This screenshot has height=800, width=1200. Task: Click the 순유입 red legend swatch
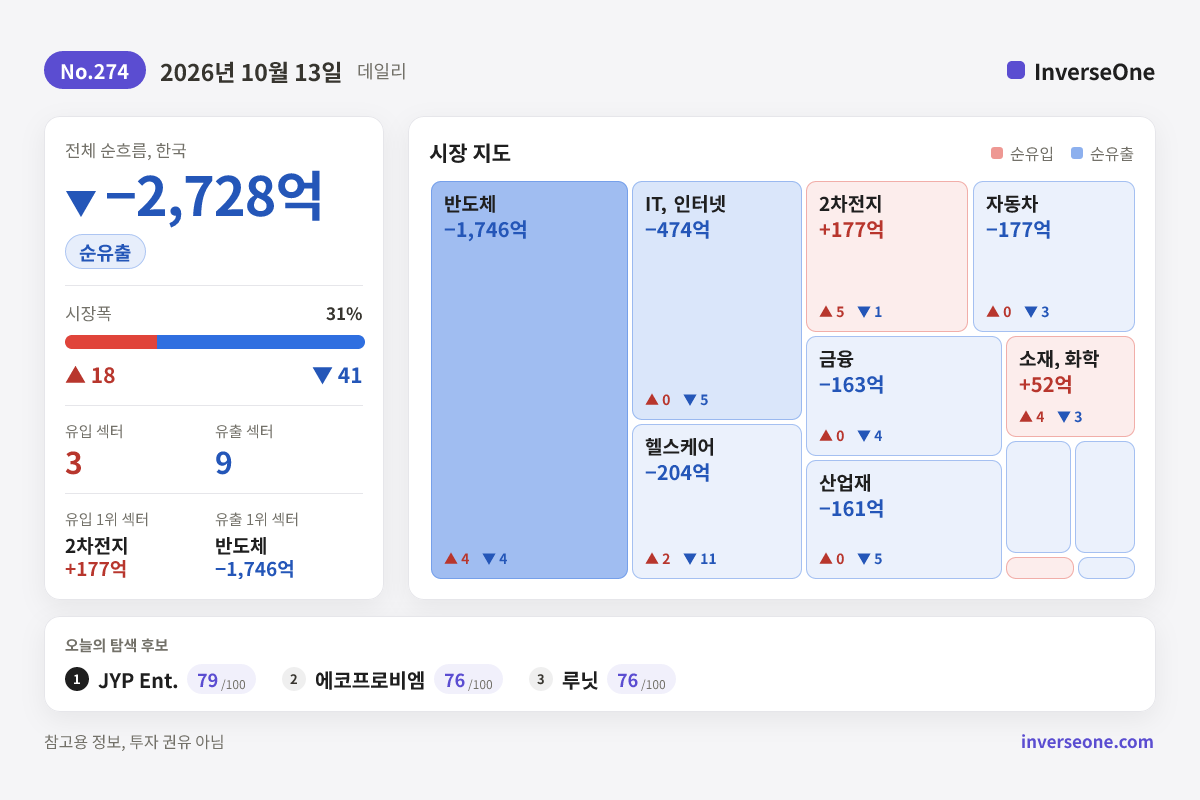pos(996,153)
